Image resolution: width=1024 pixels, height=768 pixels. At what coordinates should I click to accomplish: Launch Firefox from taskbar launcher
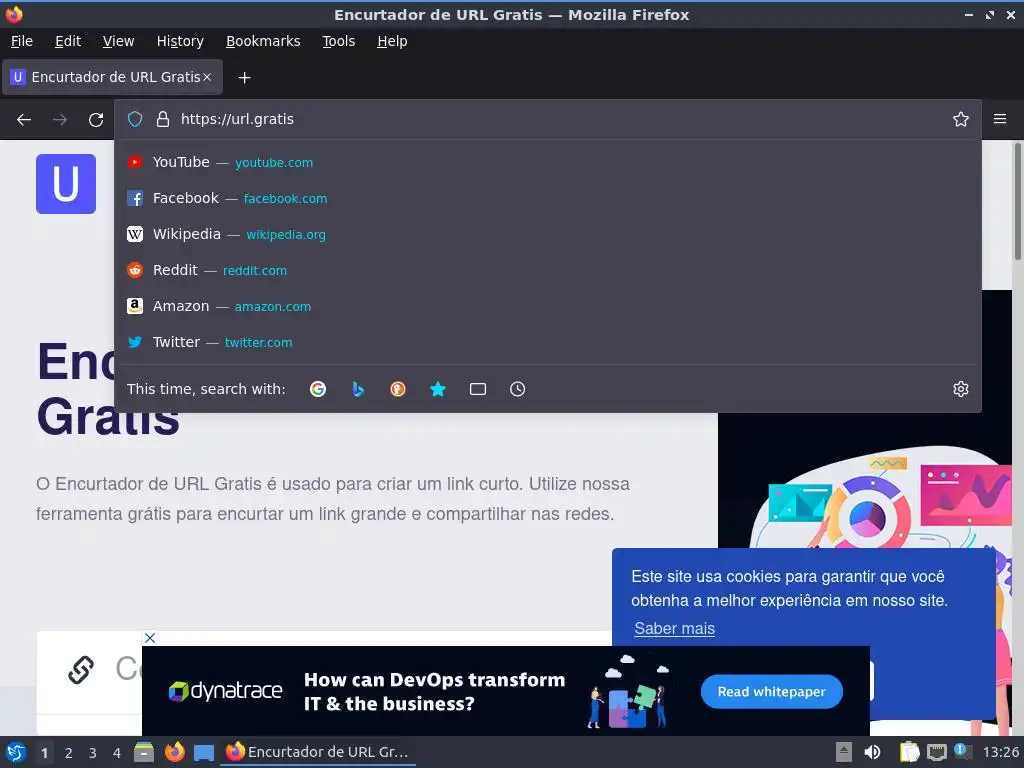coord(174,752)
